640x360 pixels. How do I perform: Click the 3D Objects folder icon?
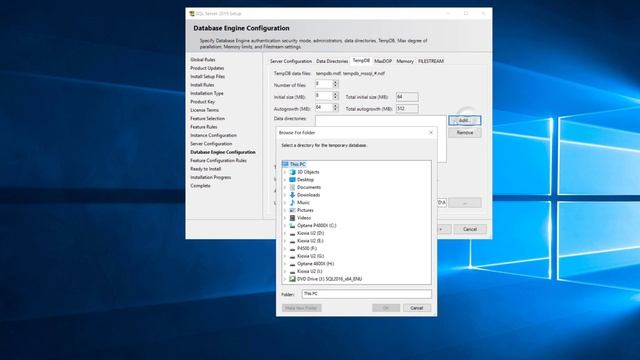tap(292, 172)
